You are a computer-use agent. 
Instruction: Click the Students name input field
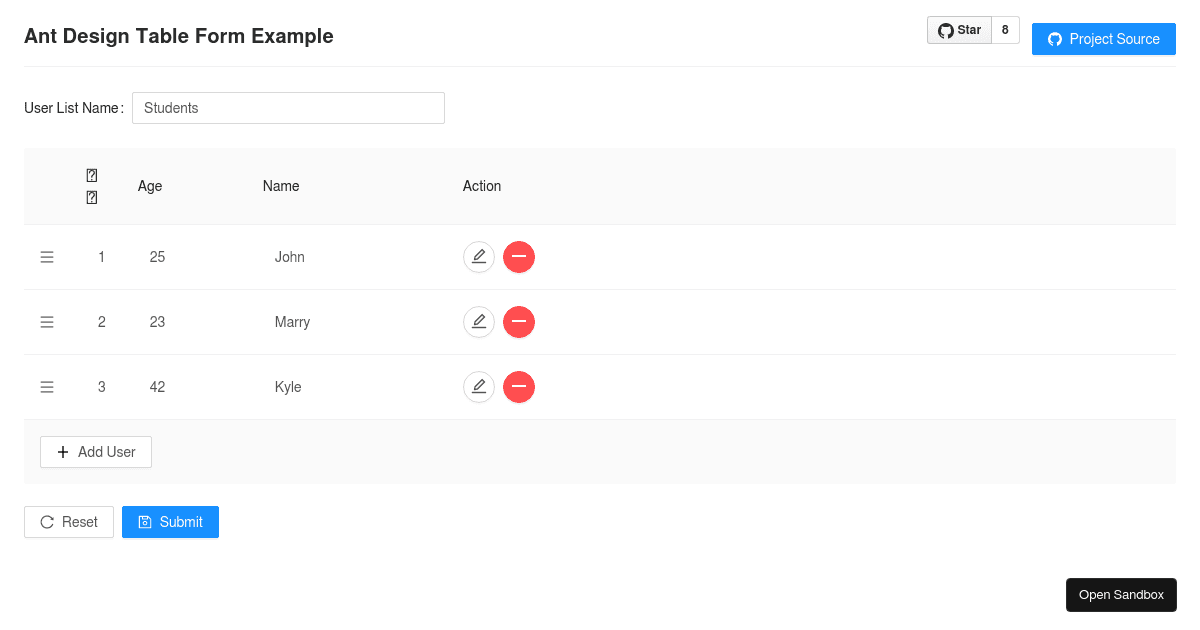(288, 108)
